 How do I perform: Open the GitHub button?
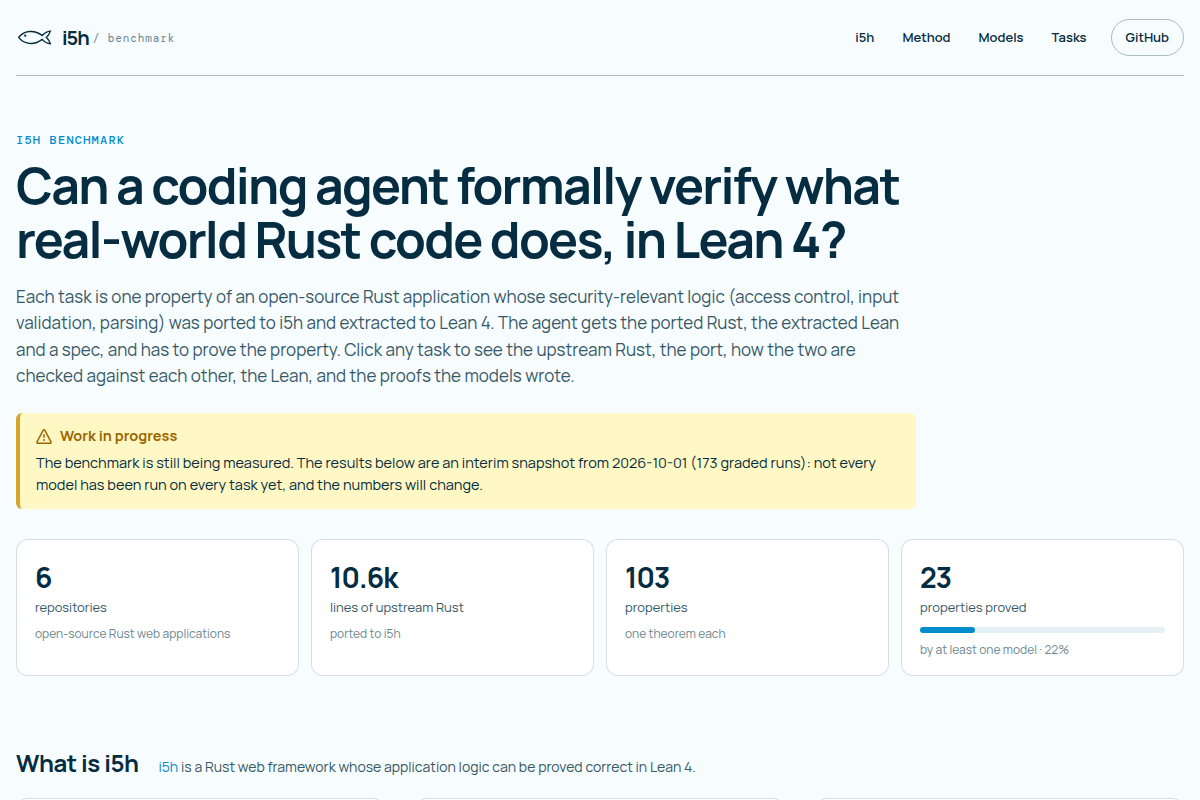pos(1147,38)
